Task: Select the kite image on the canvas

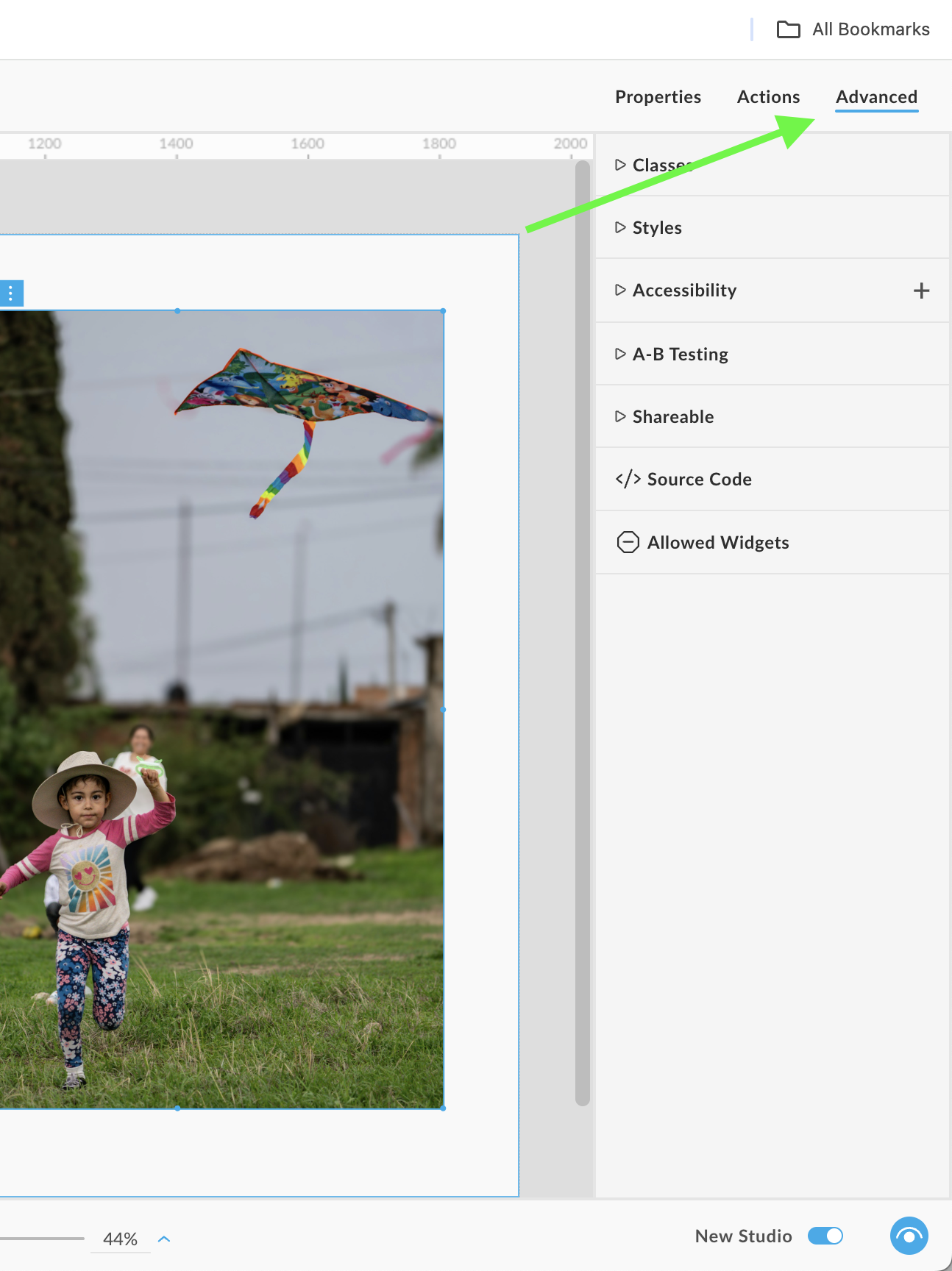Action: [x=221, y=709]
